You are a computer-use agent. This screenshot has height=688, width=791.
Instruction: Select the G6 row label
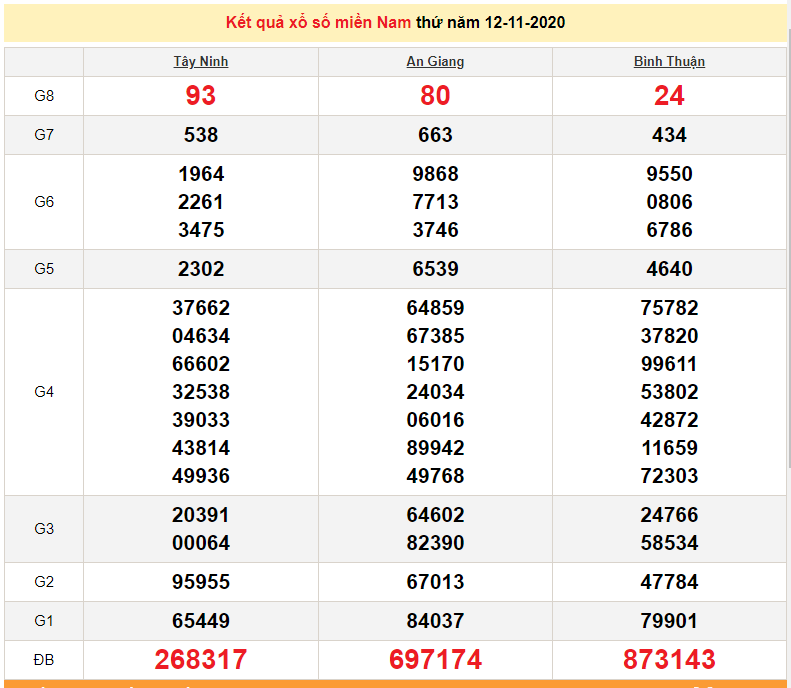44,202
